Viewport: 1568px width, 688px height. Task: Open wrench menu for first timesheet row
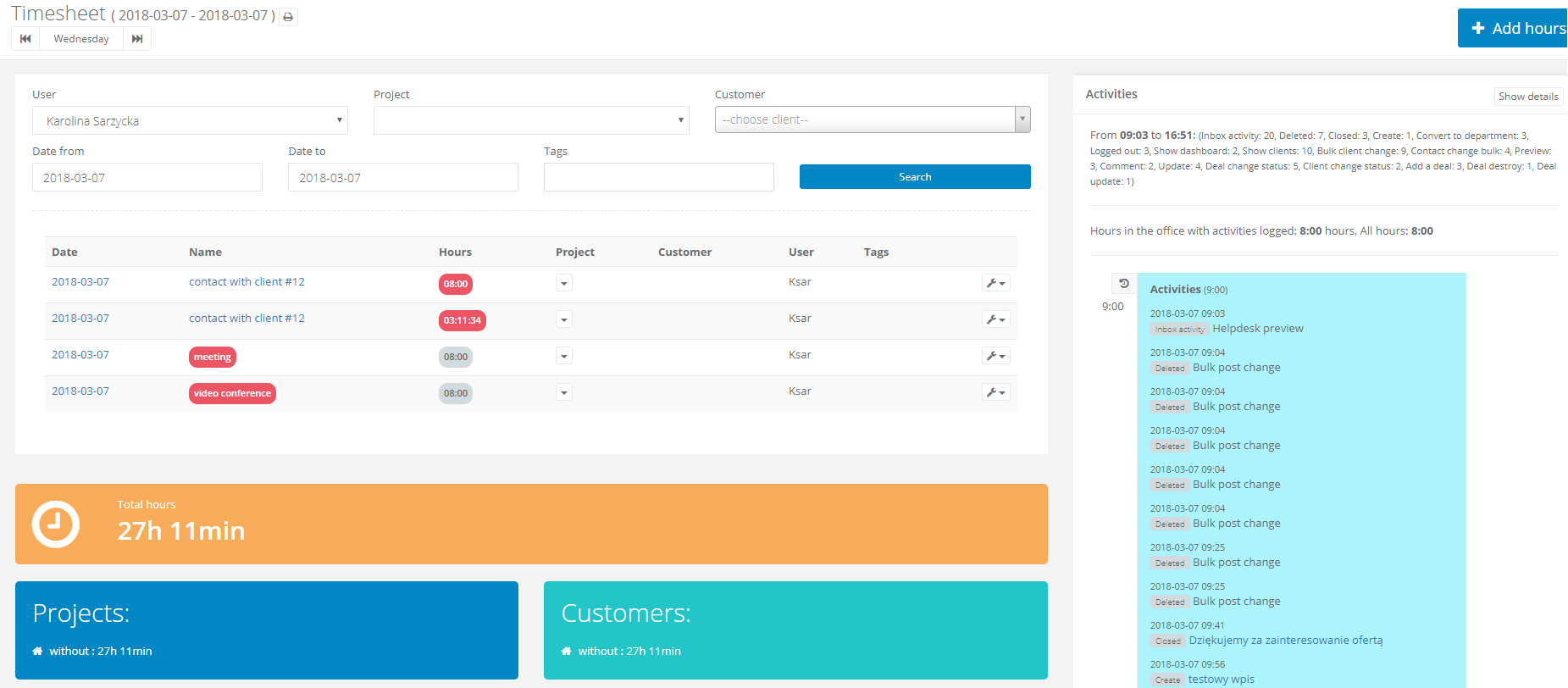click(995, 283)
